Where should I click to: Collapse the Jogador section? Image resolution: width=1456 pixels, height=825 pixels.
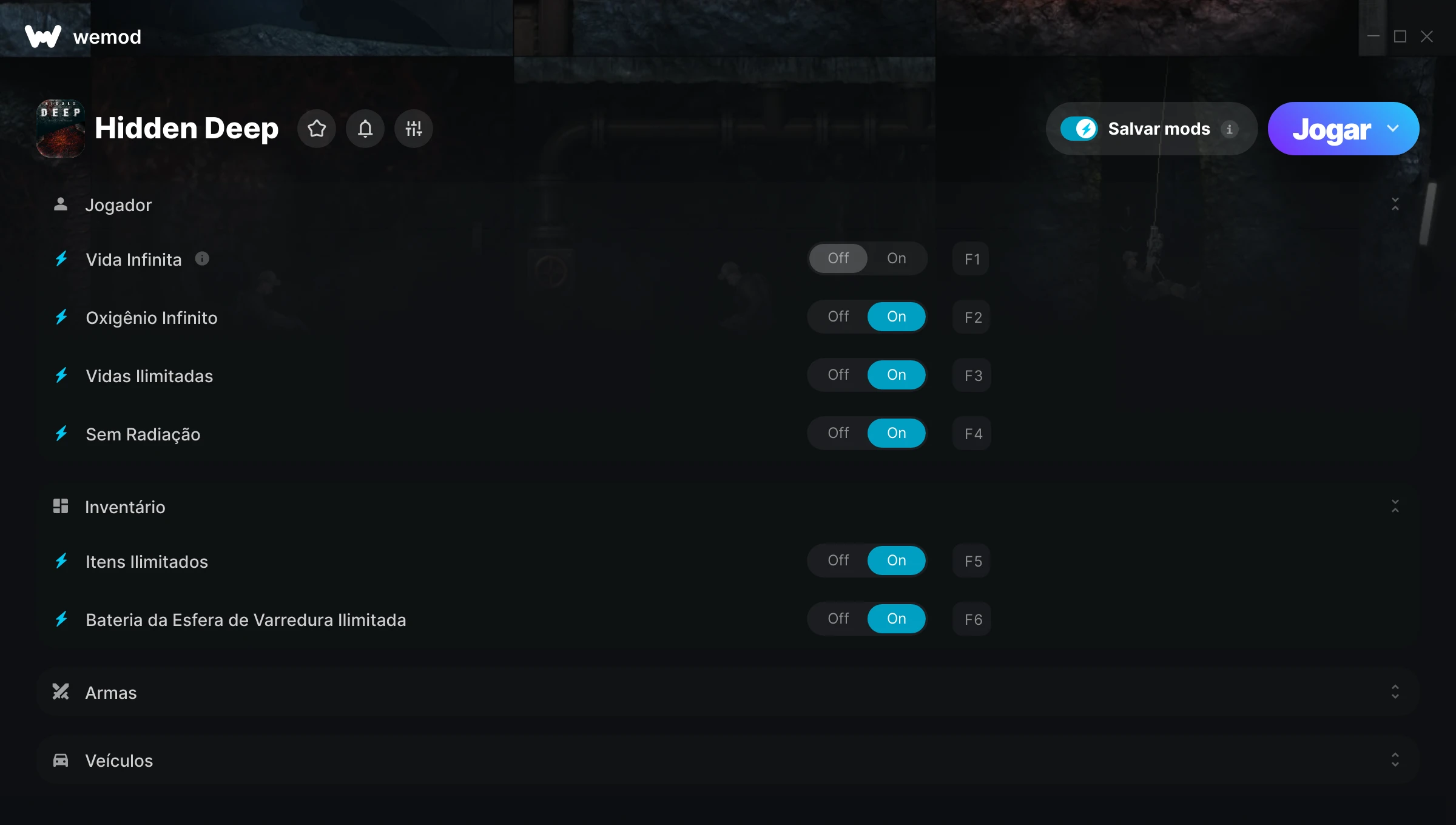(1395, 204)
